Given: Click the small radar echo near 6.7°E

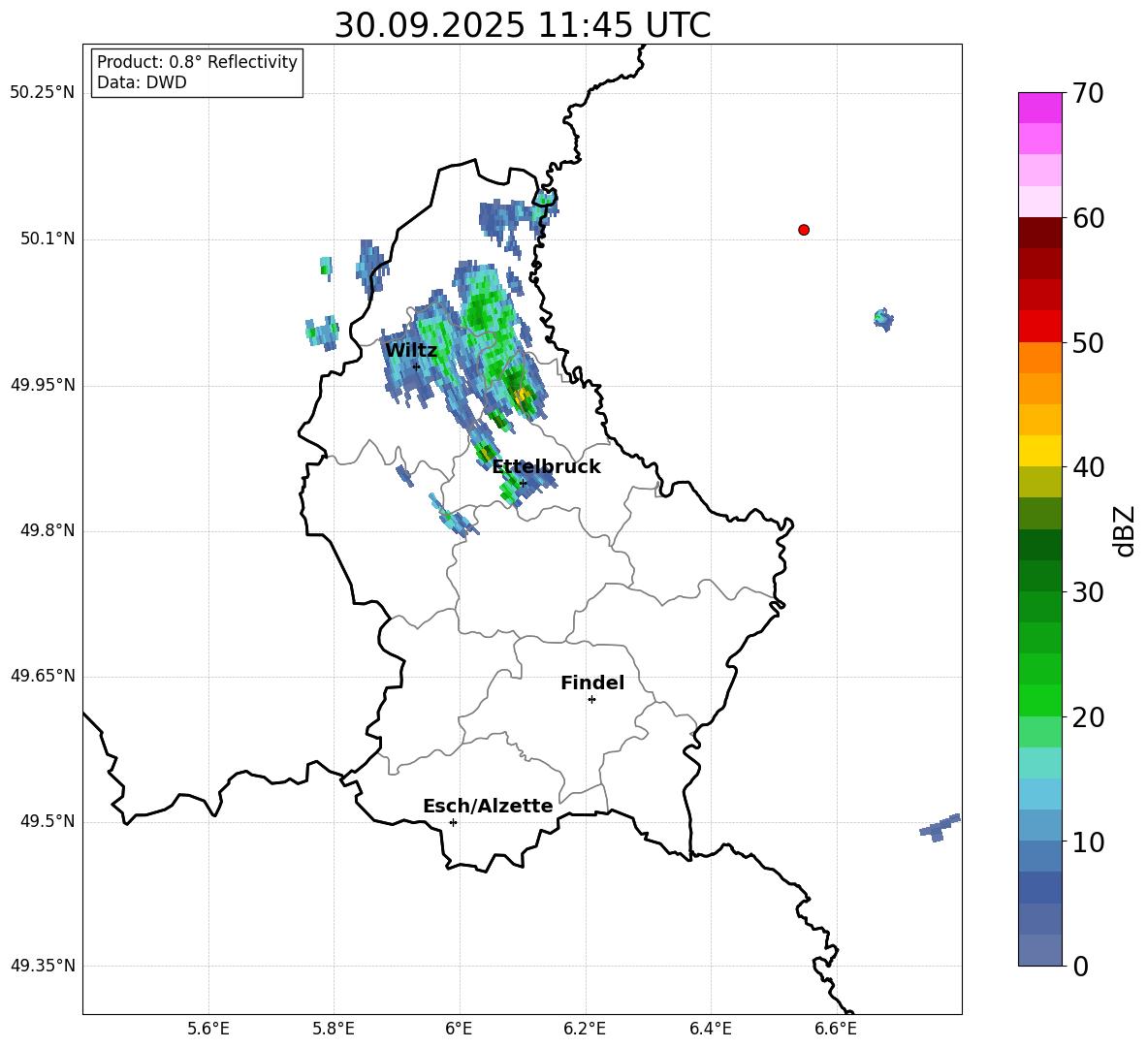Looking at the screenshot, I should coord(883,319).
